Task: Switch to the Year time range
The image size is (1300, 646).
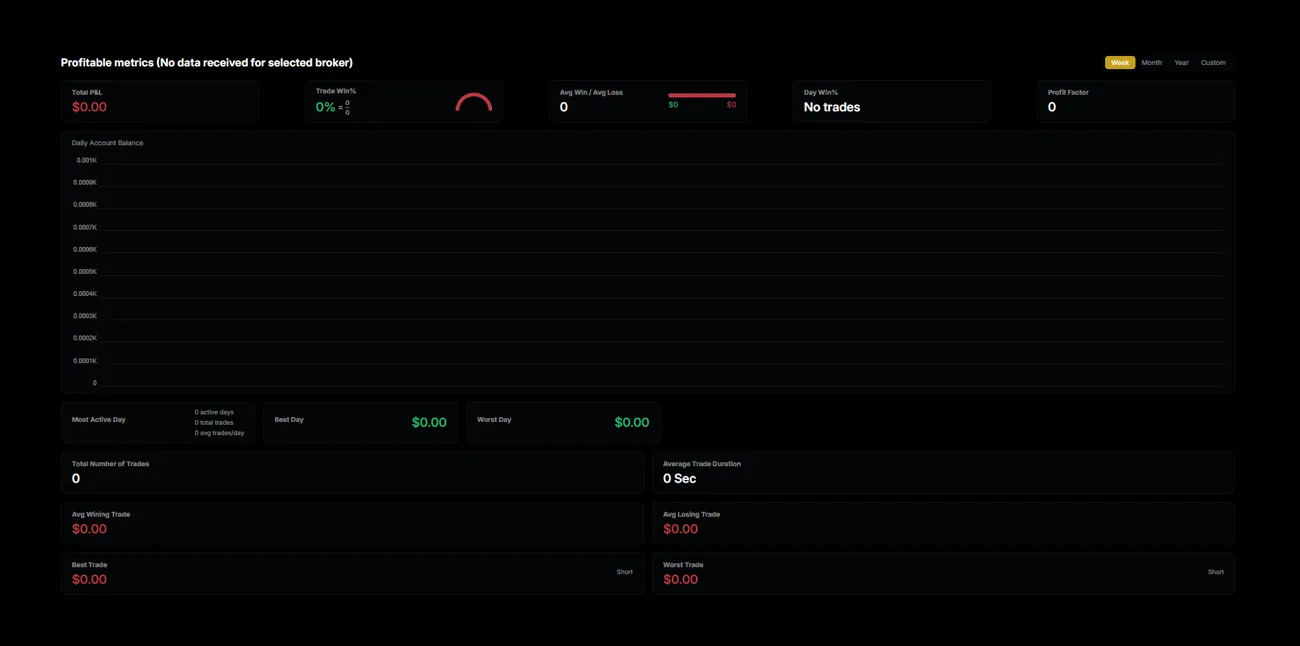Action: pos(1181,62)
